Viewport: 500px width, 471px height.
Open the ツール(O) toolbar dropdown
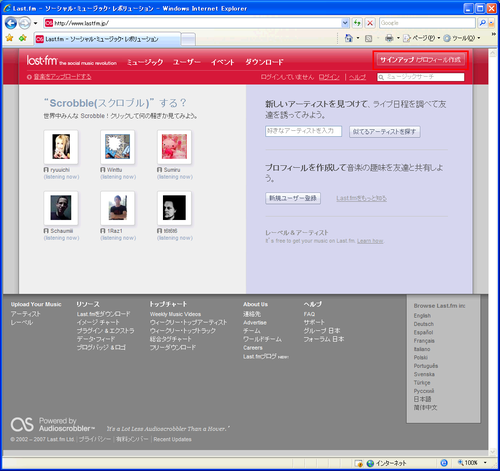pos(462,38)
